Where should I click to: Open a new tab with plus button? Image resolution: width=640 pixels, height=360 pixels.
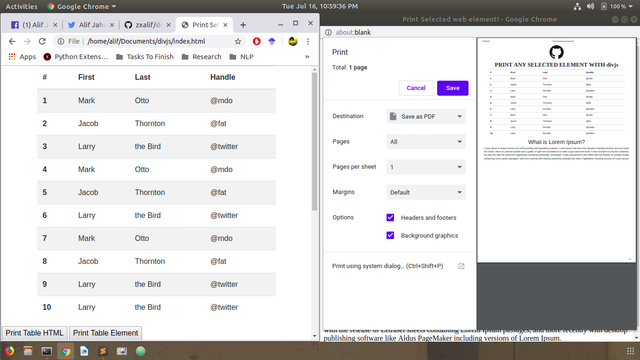click(243, 25)
